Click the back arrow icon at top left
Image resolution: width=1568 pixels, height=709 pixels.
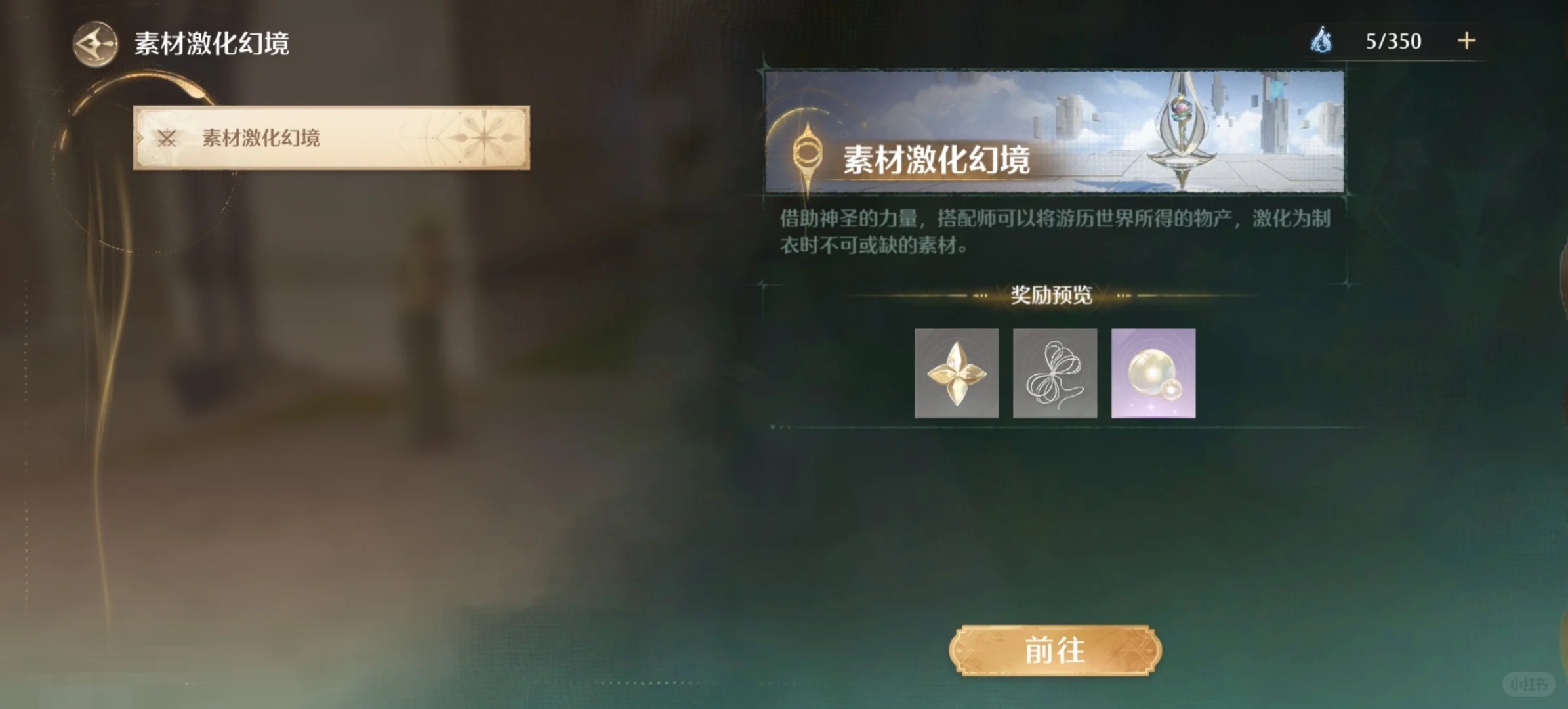(95, 45)
